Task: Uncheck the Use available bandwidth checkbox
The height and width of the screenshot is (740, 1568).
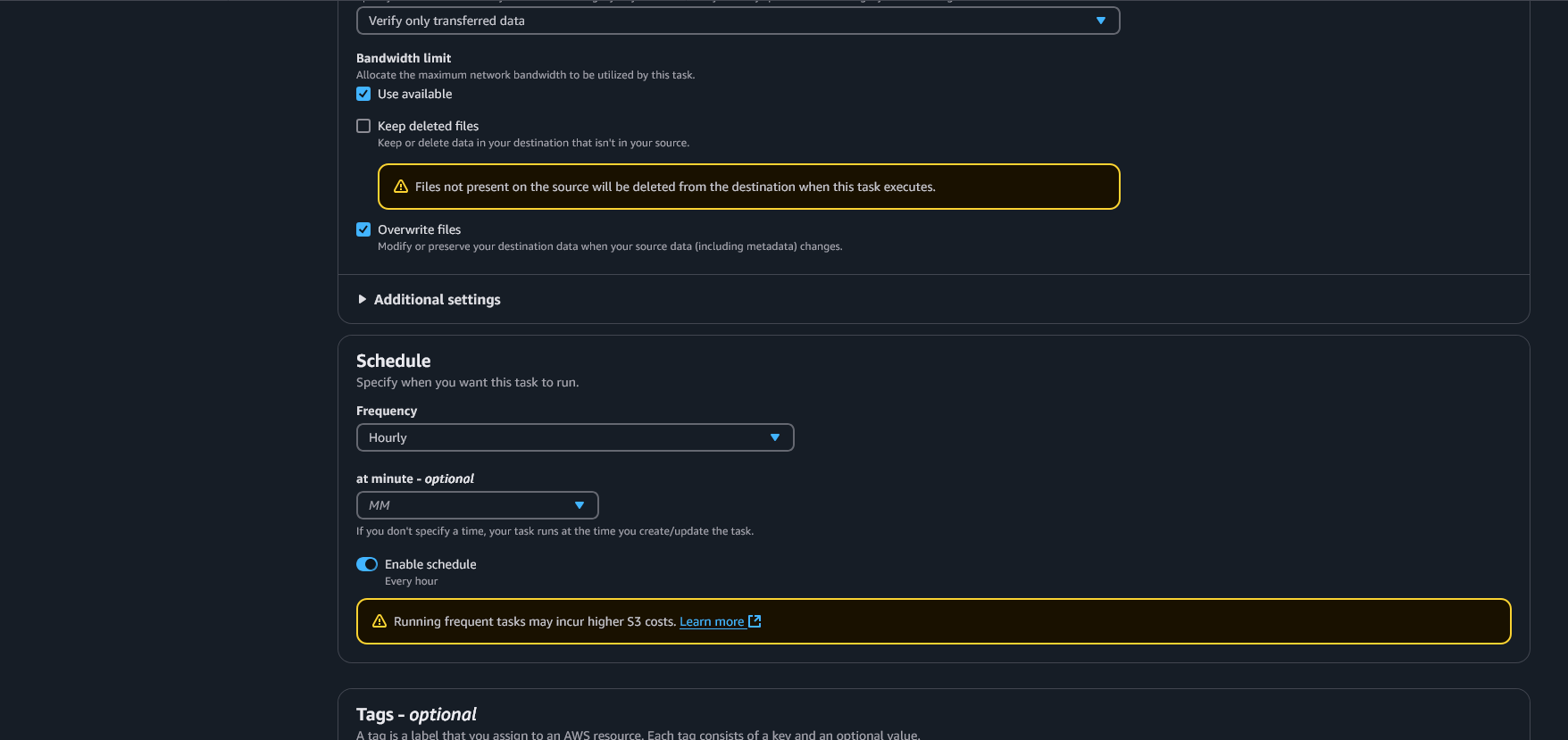Action: click(363, 94)
